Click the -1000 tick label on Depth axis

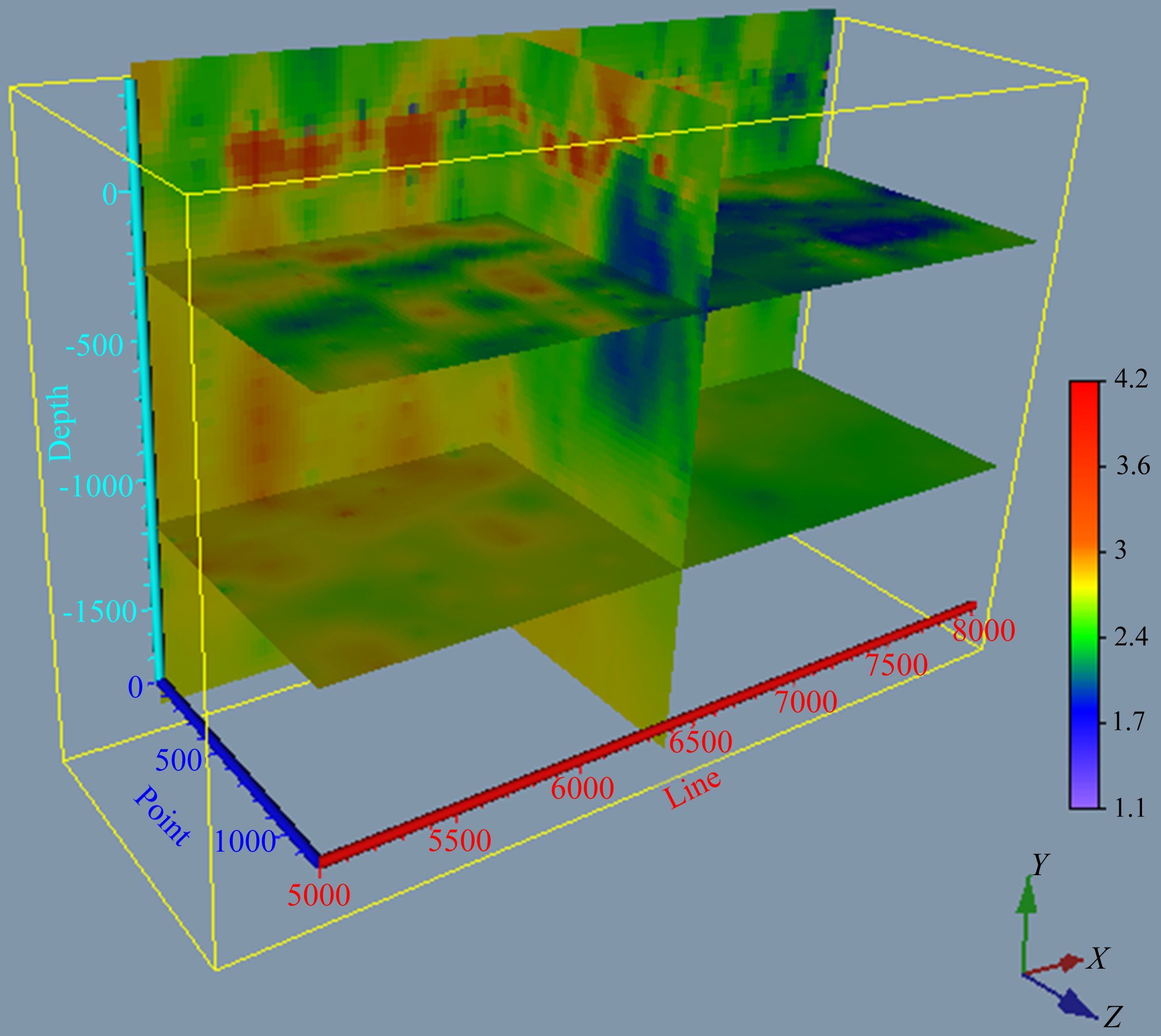(x=96, y=487)
